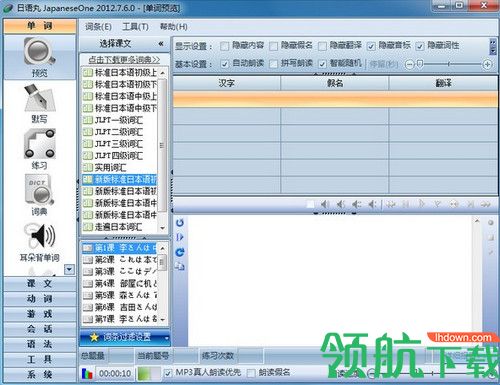
Task: Uncheck 自动朗读 checkbox
Action: tap(225, 64)
